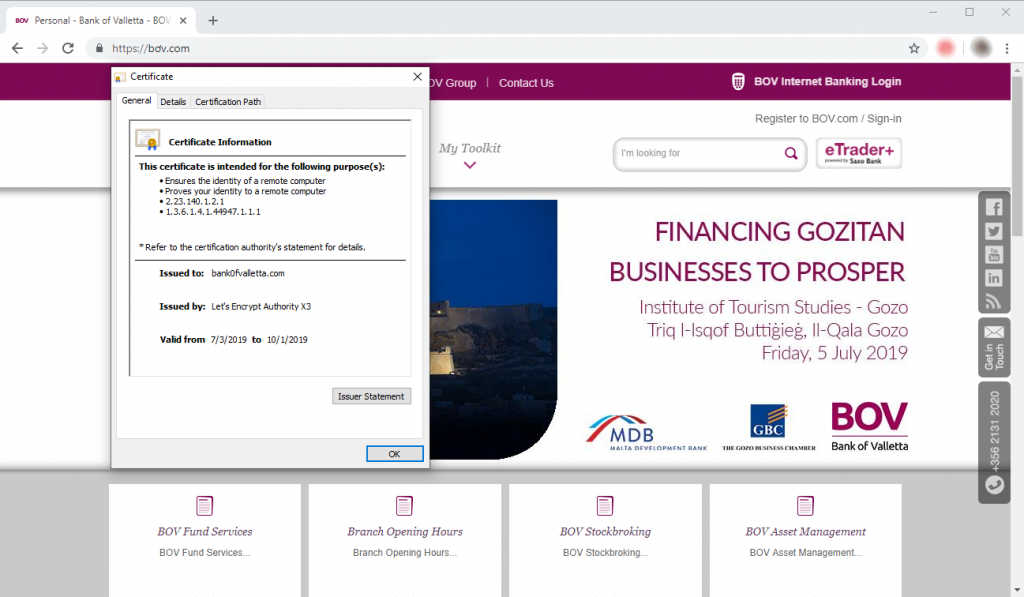This screenshot has height=597, width=1024.
Task: Click the BOV Stockbroking document icon
Action: (605, 506)
